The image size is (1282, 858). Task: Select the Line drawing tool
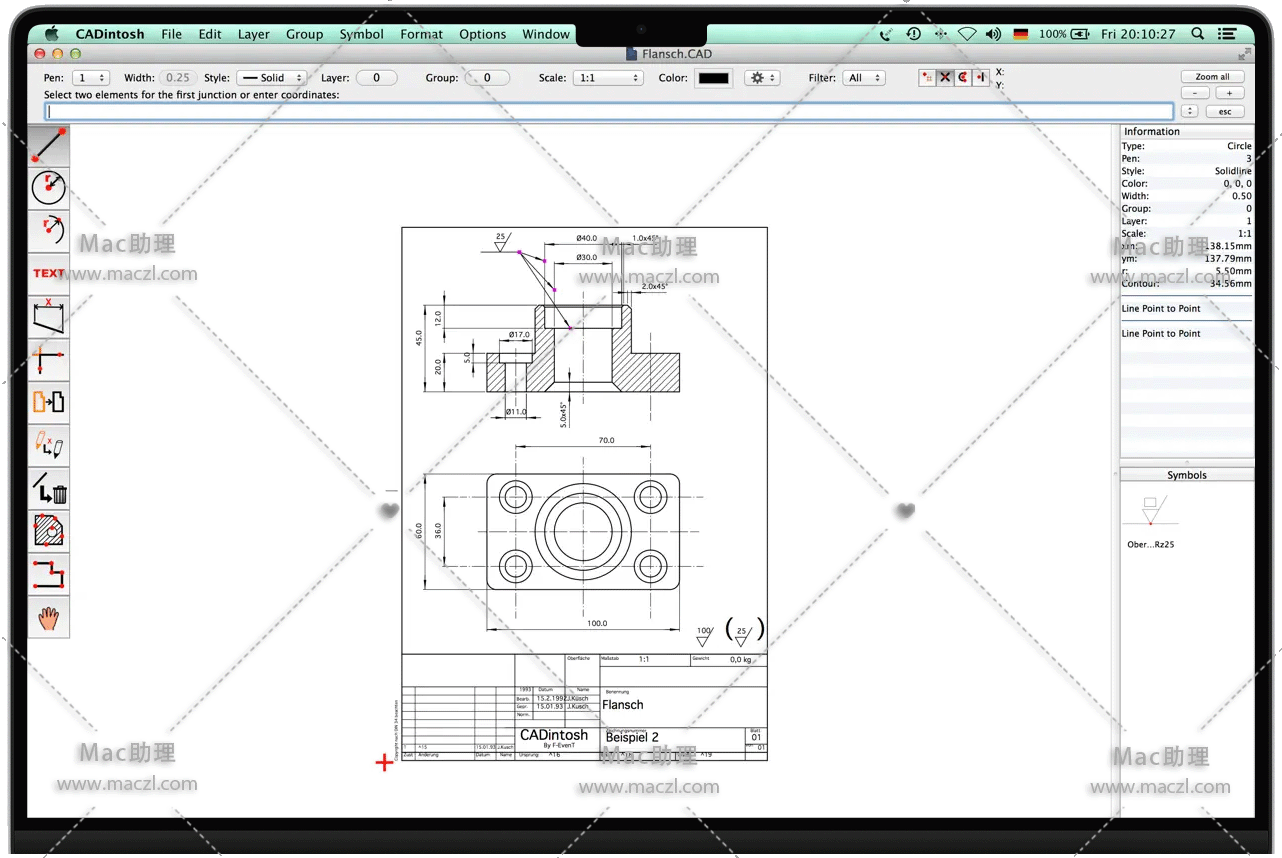coord(48,145)
